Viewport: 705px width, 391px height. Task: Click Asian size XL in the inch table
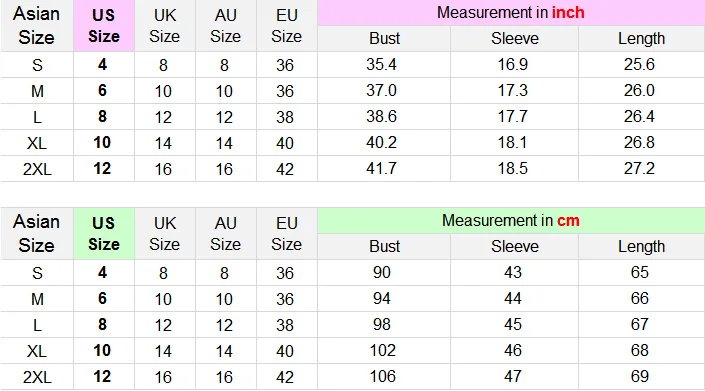pos(37,143)
